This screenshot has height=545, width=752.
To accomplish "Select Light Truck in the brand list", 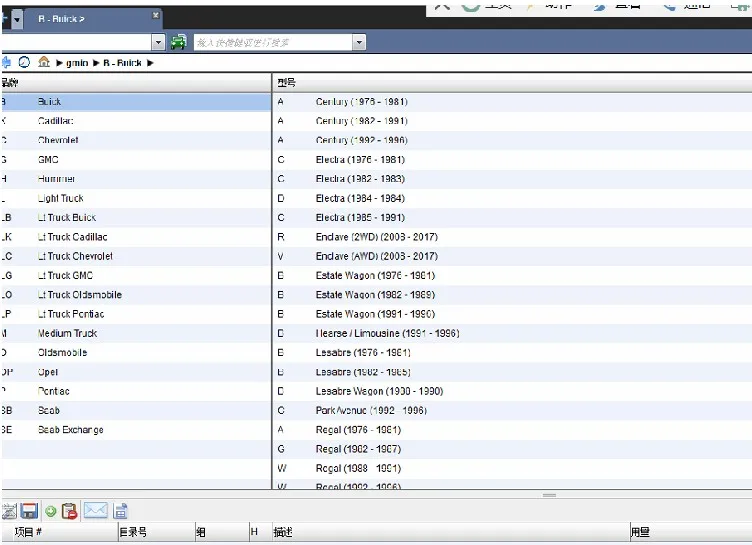I will click(136, 198).
